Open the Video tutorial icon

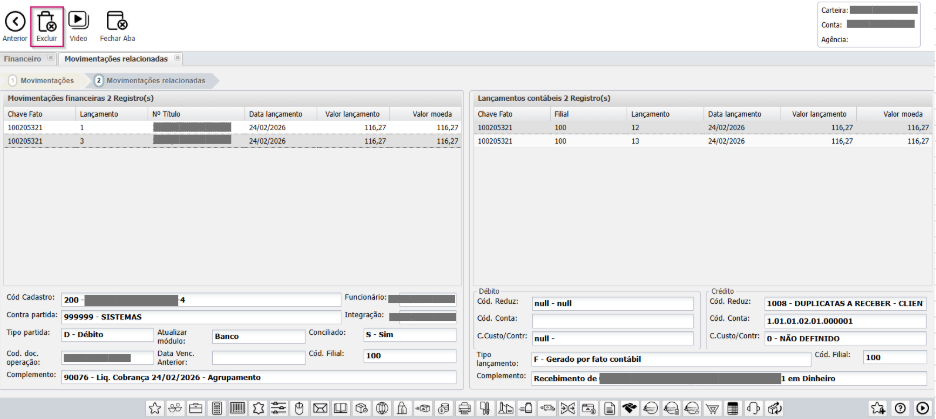78,21
